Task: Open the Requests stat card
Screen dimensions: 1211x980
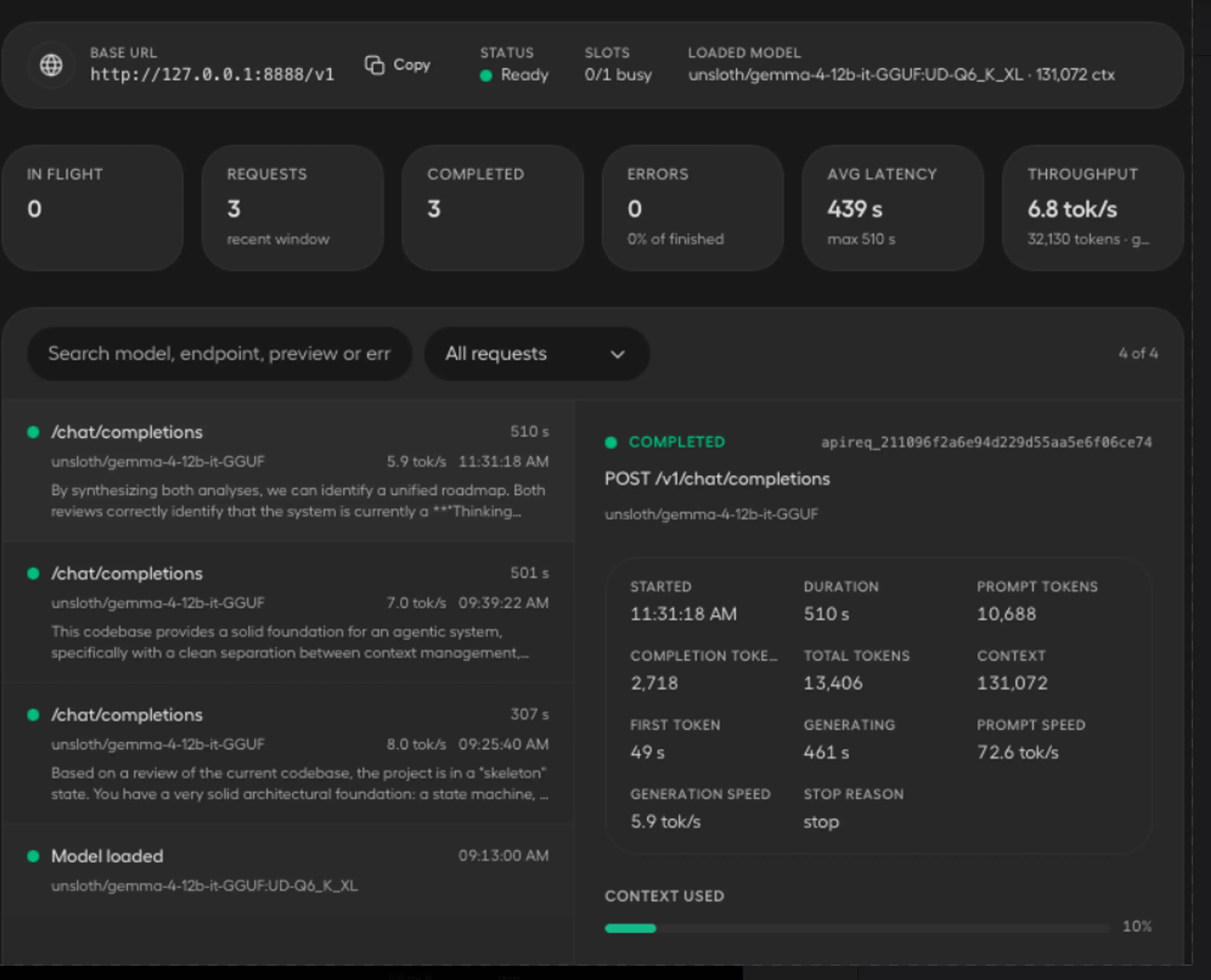Action: coord(293,208)
